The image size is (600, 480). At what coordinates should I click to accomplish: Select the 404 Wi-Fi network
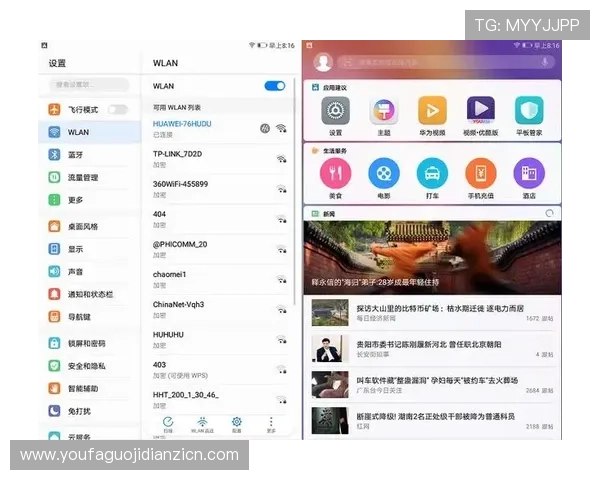pos(218,219)
